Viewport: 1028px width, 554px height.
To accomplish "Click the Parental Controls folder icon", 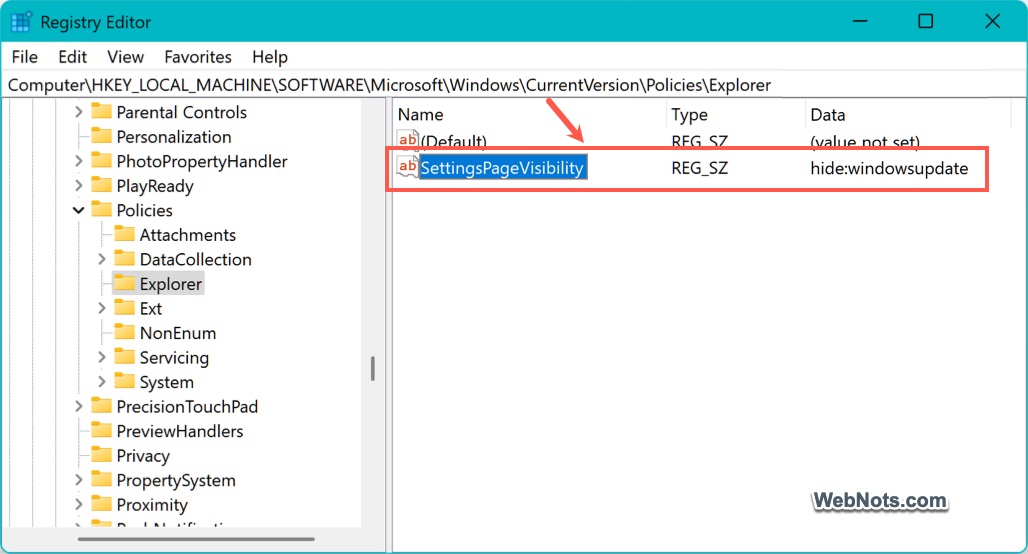I will [x=101, y=111].
